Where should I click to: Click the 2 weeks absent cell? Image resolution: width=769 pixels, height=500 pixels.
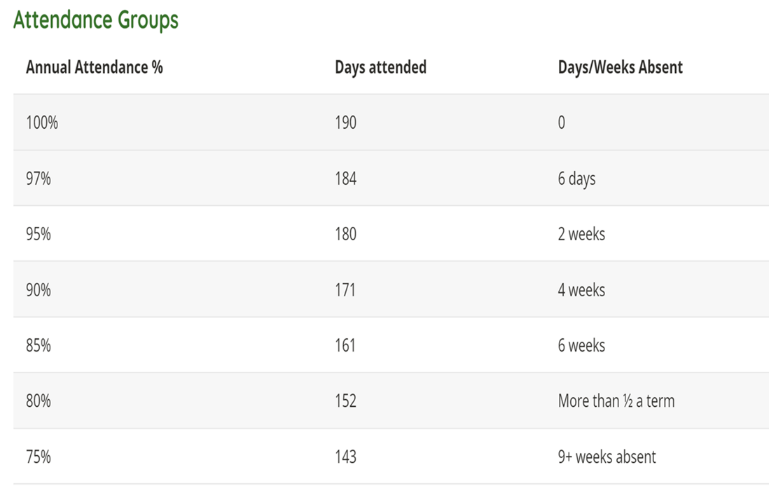coord(581,234)
